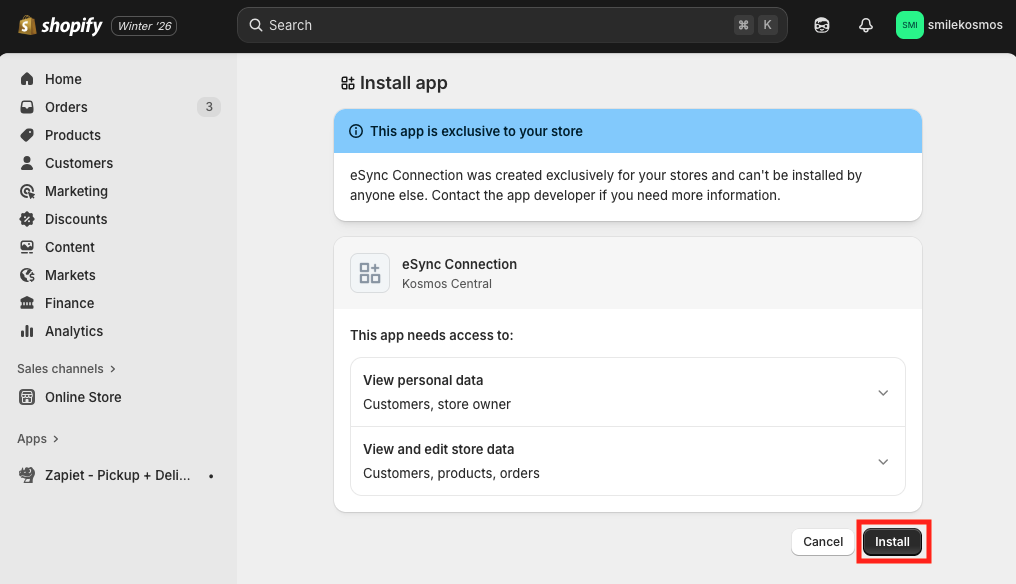Expand View personal data permission
The image size is (1016, 584).
(882, 392)
